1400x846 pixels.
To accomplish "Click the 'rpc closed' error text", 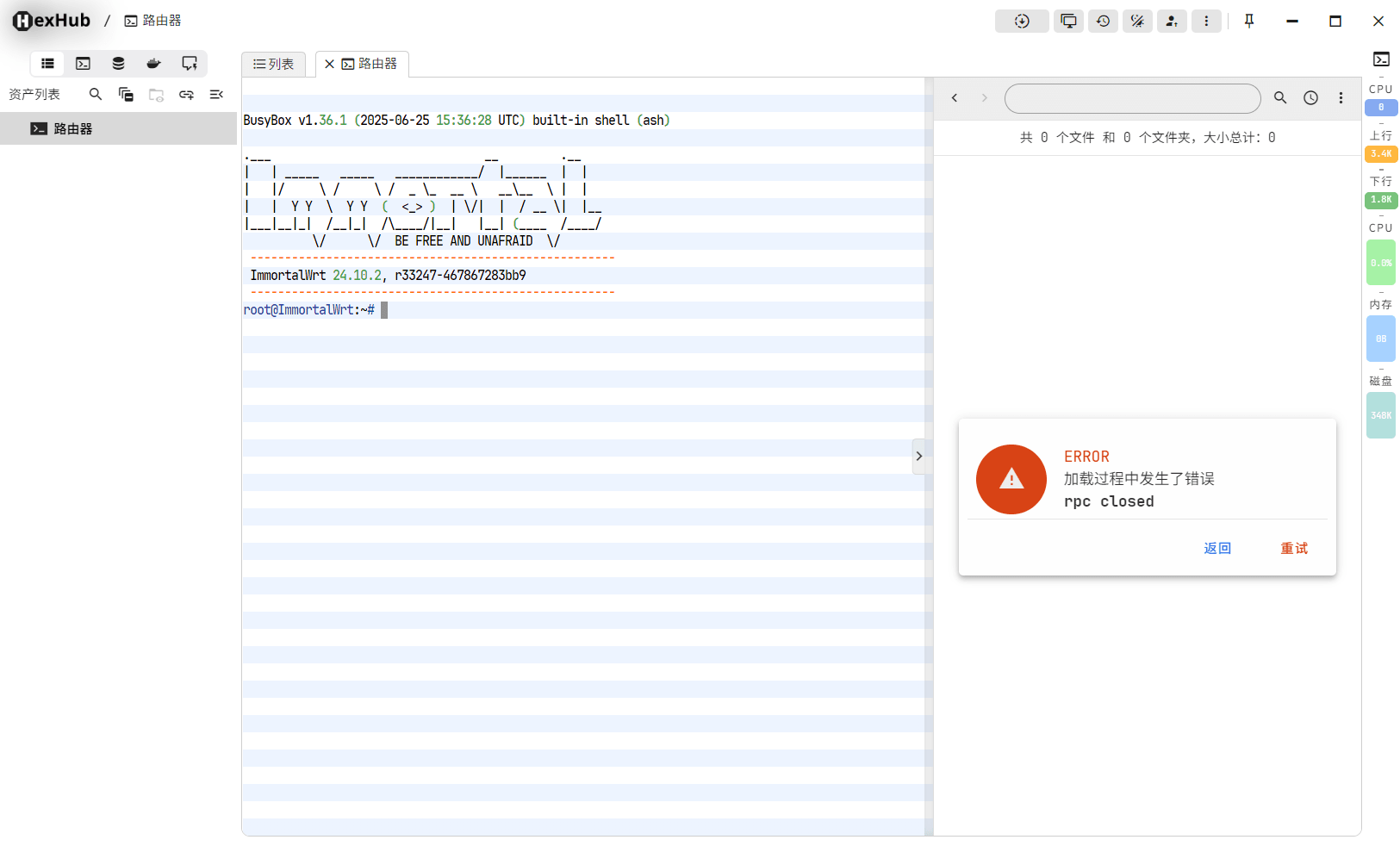I will (1109, 501).
